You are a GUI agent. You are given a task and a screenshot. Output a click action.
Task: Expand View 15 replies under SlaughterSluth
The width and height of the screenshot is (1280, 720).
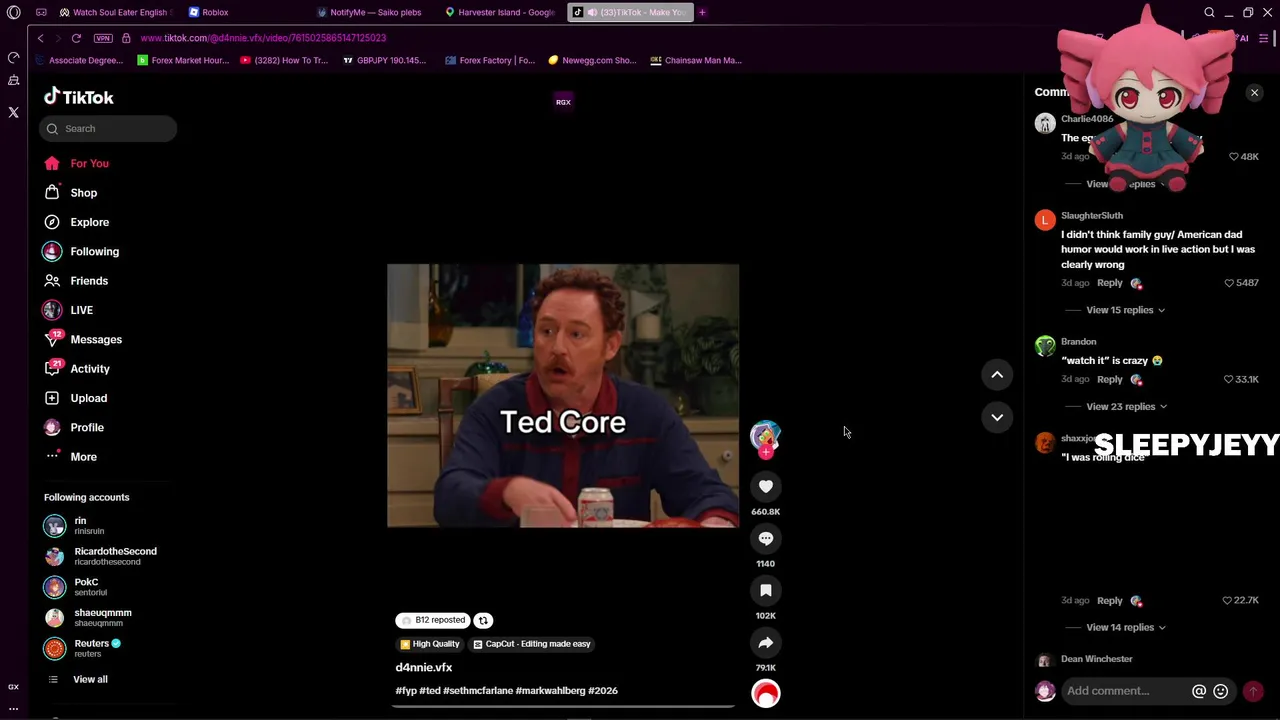(x=1125, y=310)
